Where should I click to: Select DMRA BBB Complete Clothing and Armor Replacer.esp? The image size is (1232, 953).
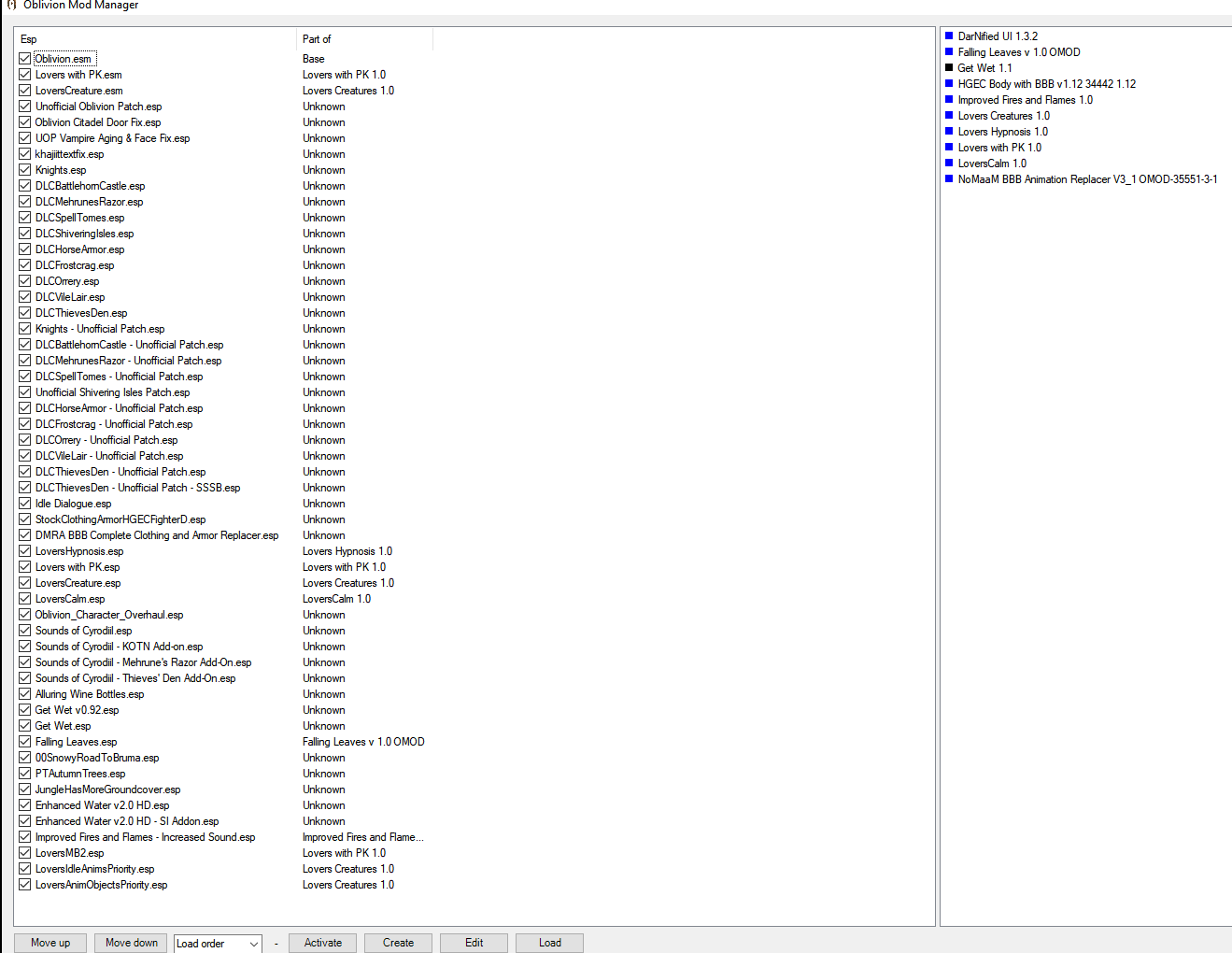coord(157,535)
